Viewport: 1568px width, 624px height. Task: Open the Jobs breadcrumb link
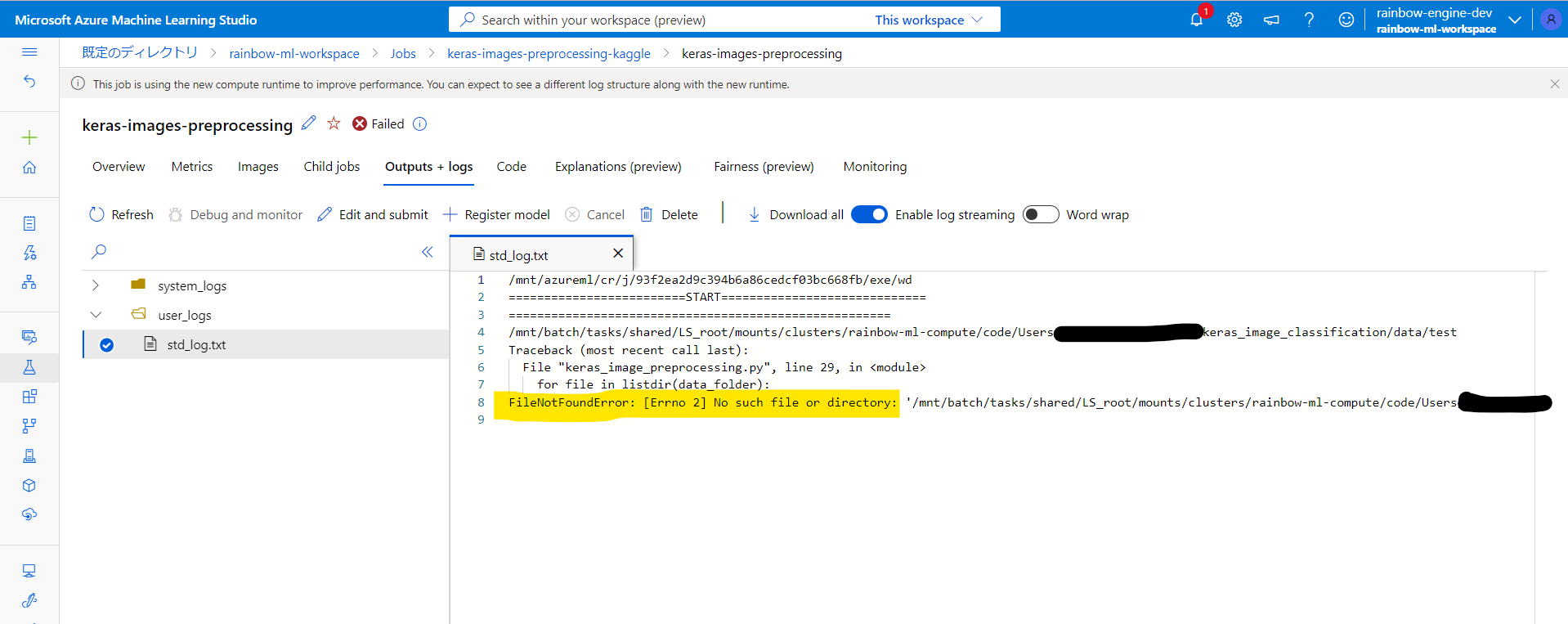pyautogui.click(x=403, y=53)
